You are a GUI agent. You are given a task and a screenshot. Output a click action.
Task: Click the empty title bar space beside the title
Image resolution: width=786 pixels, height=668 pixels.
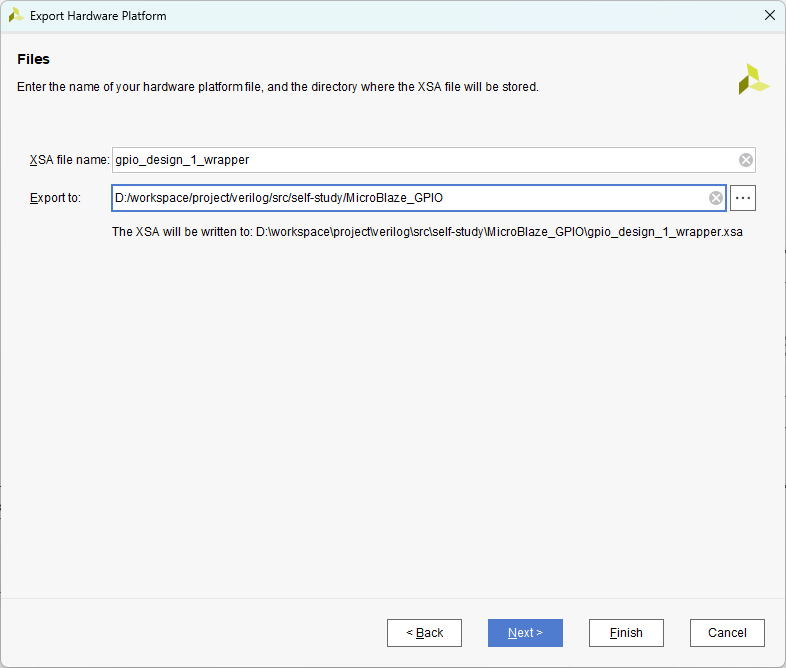450,16
